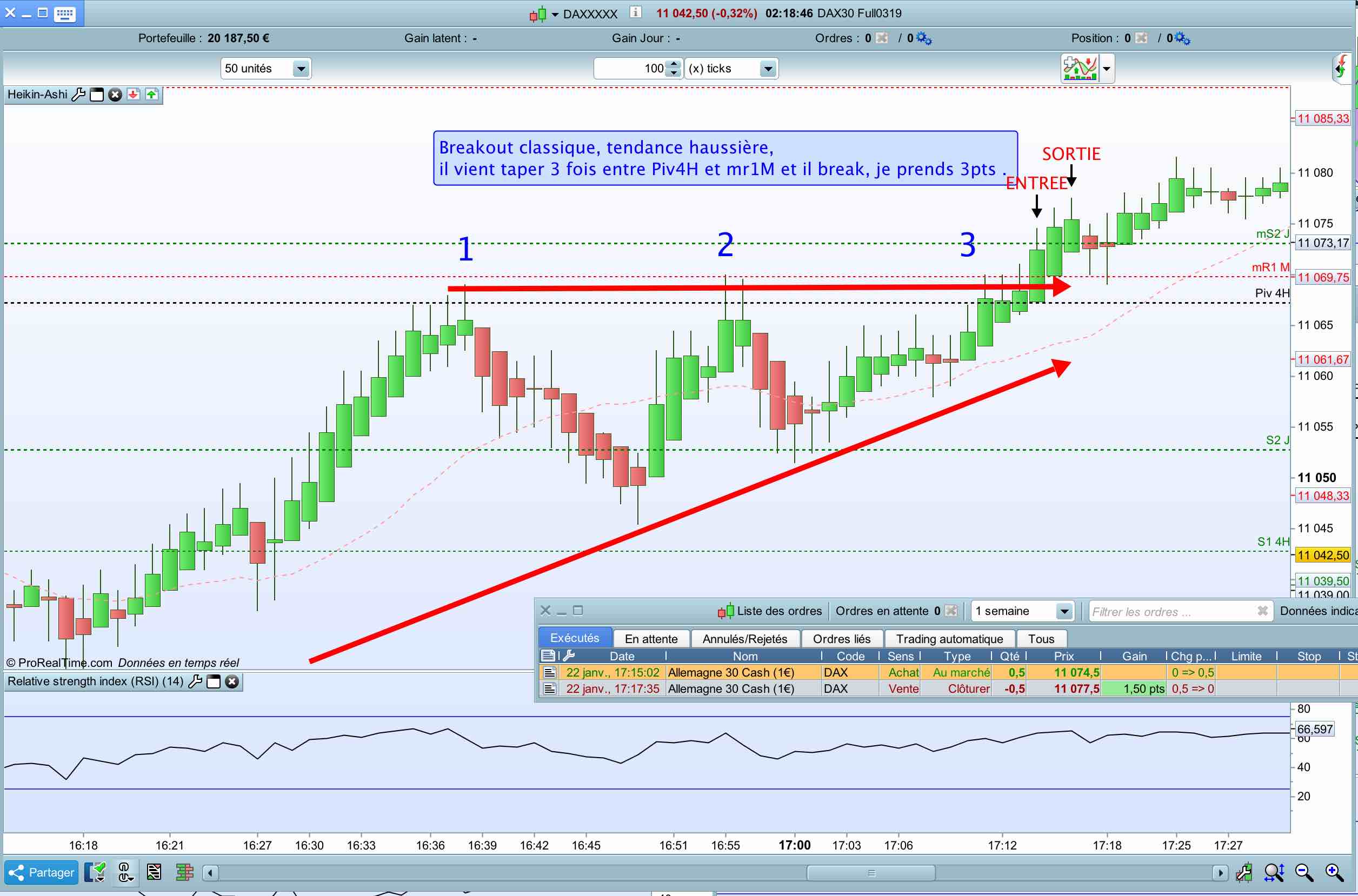Switch to the En attente tab

pos(651,638)
